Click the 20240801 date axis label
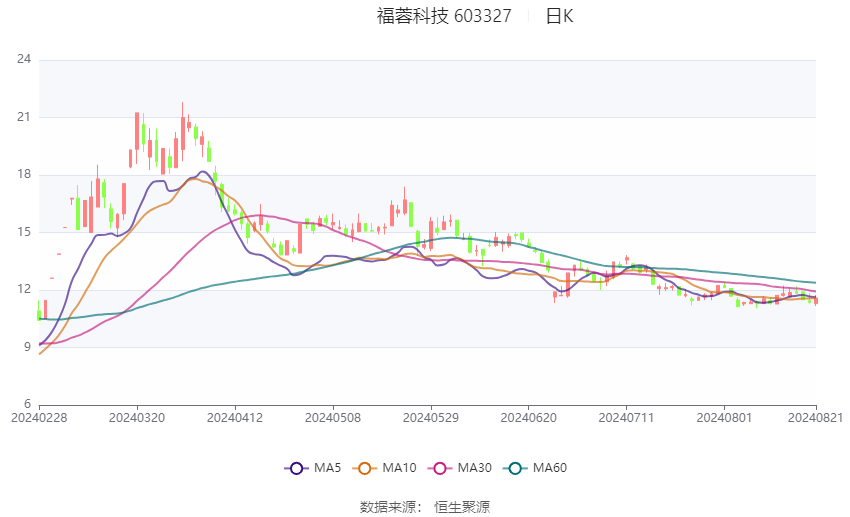This screenshot has height=517, width=850. coord(724,418)
